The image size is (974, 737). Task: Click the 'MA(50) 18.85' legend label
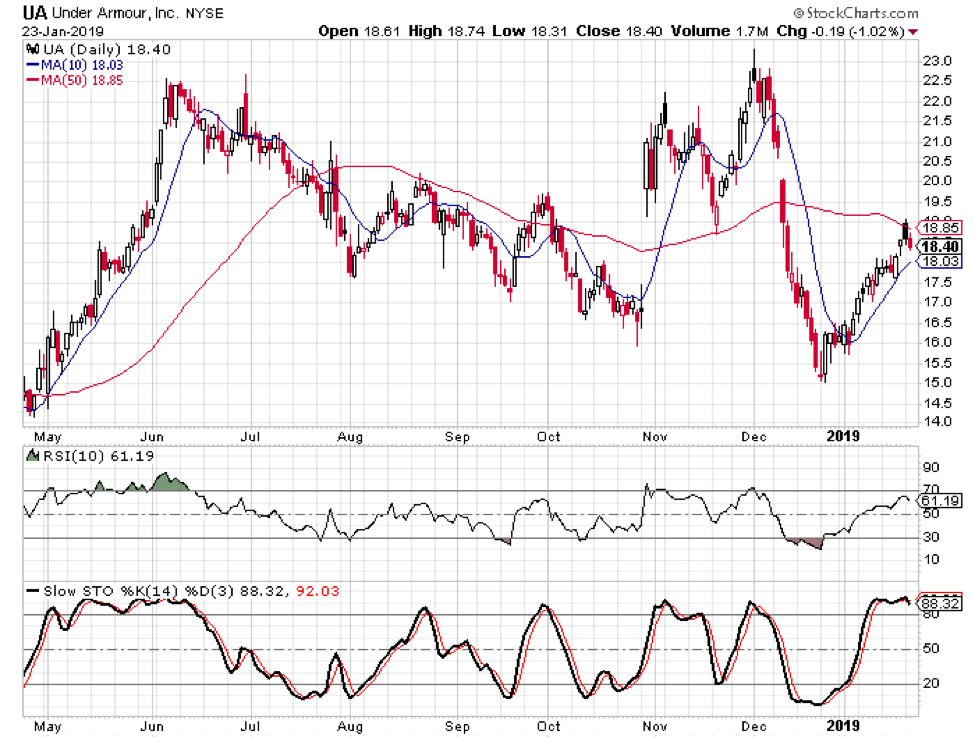(x=82, y=80)
